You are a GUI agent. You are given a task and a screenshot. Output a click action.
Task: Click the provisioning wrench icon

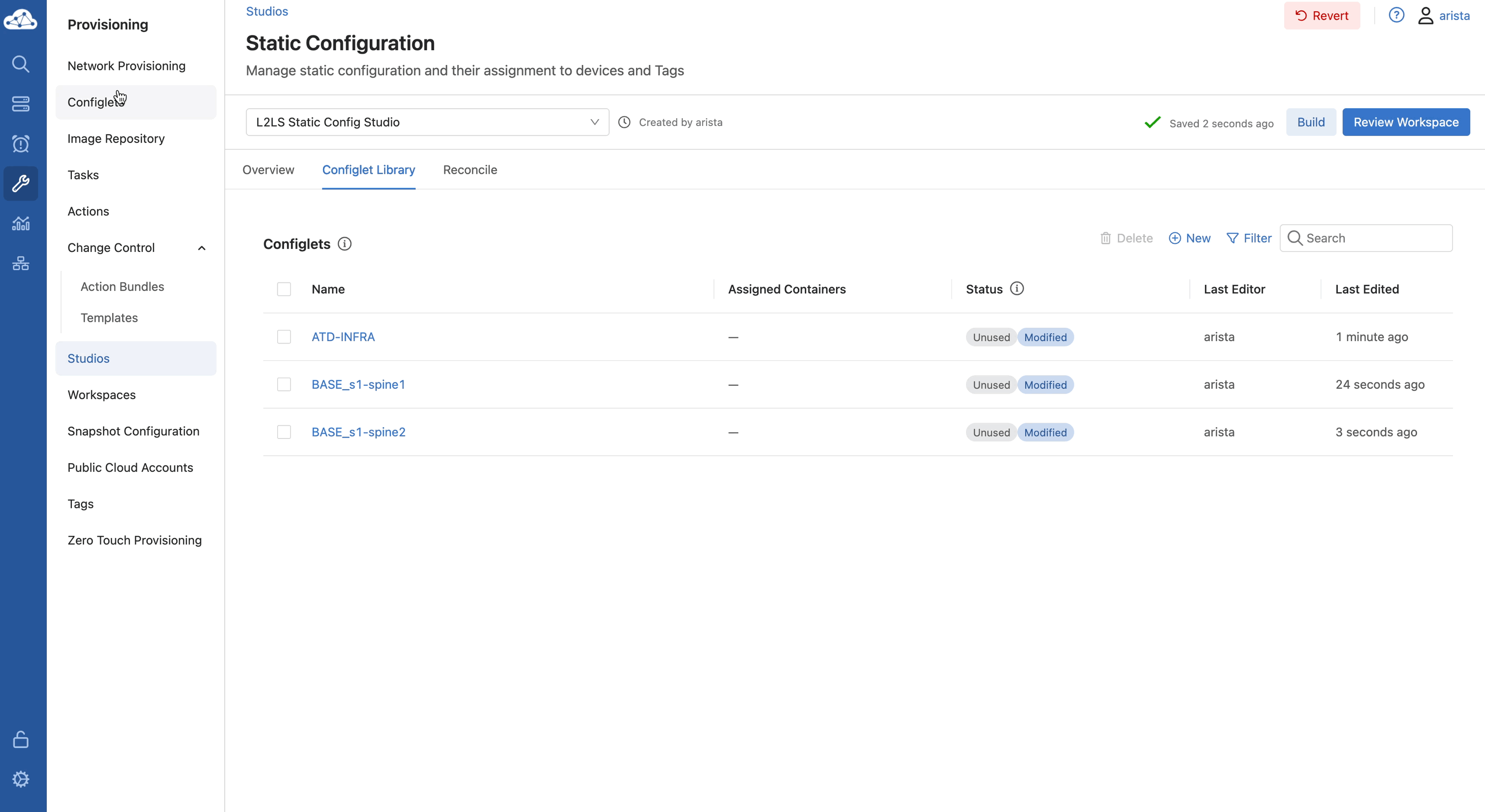(21, 183)
